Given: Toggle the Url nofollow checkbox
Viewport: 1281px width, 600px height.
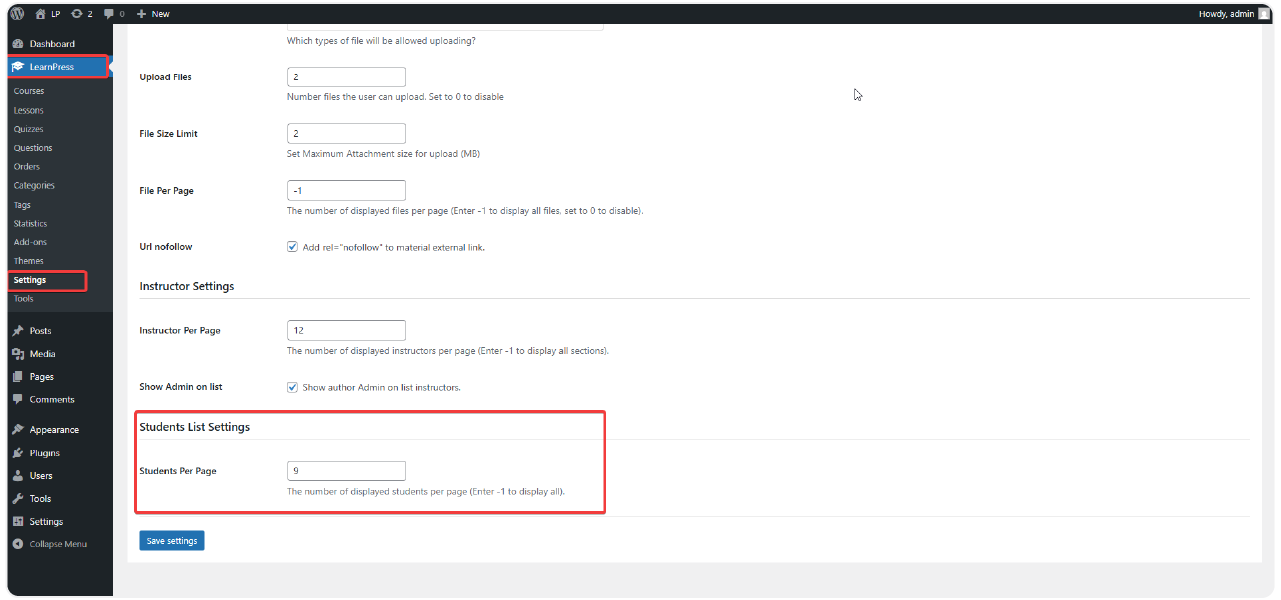Looking at the screenshot, I should [x=293, y=247].
